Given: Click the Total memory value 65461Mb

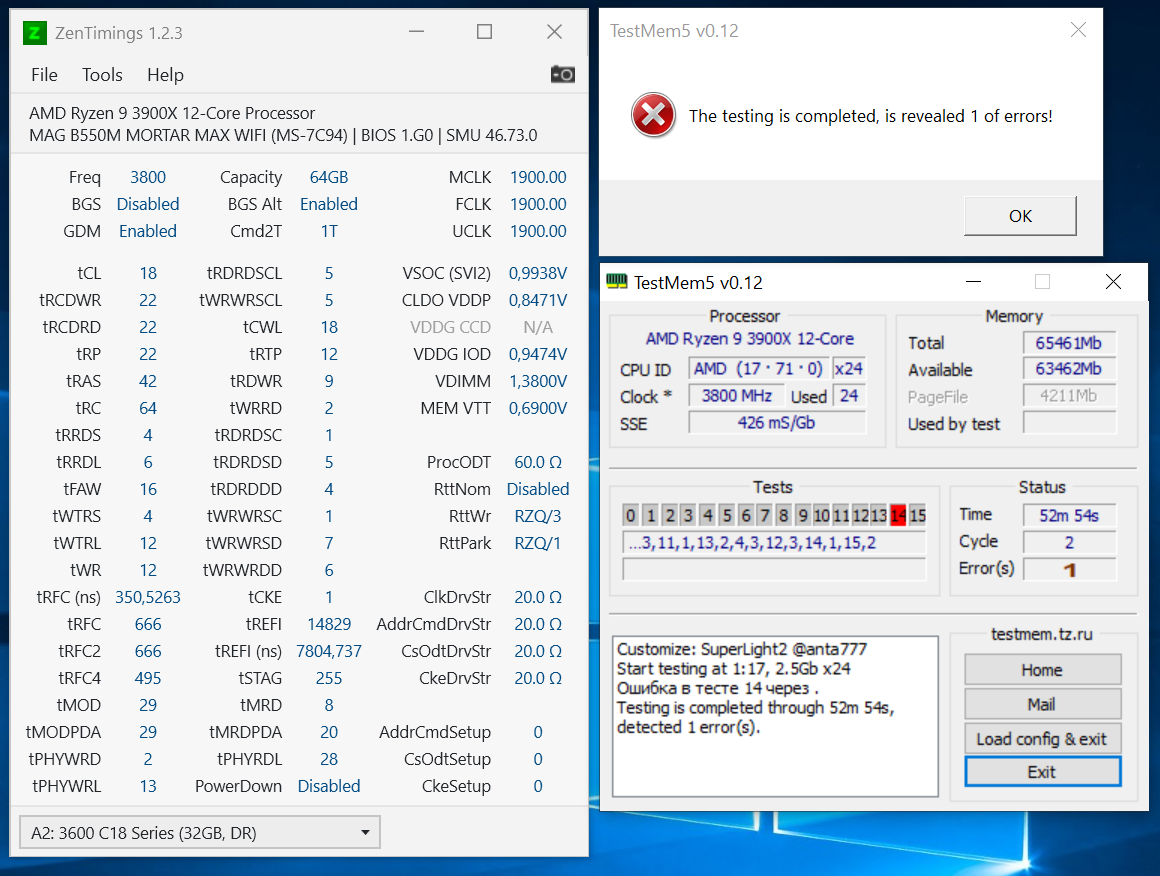Looking at the screenshot, I should 1069,343.
